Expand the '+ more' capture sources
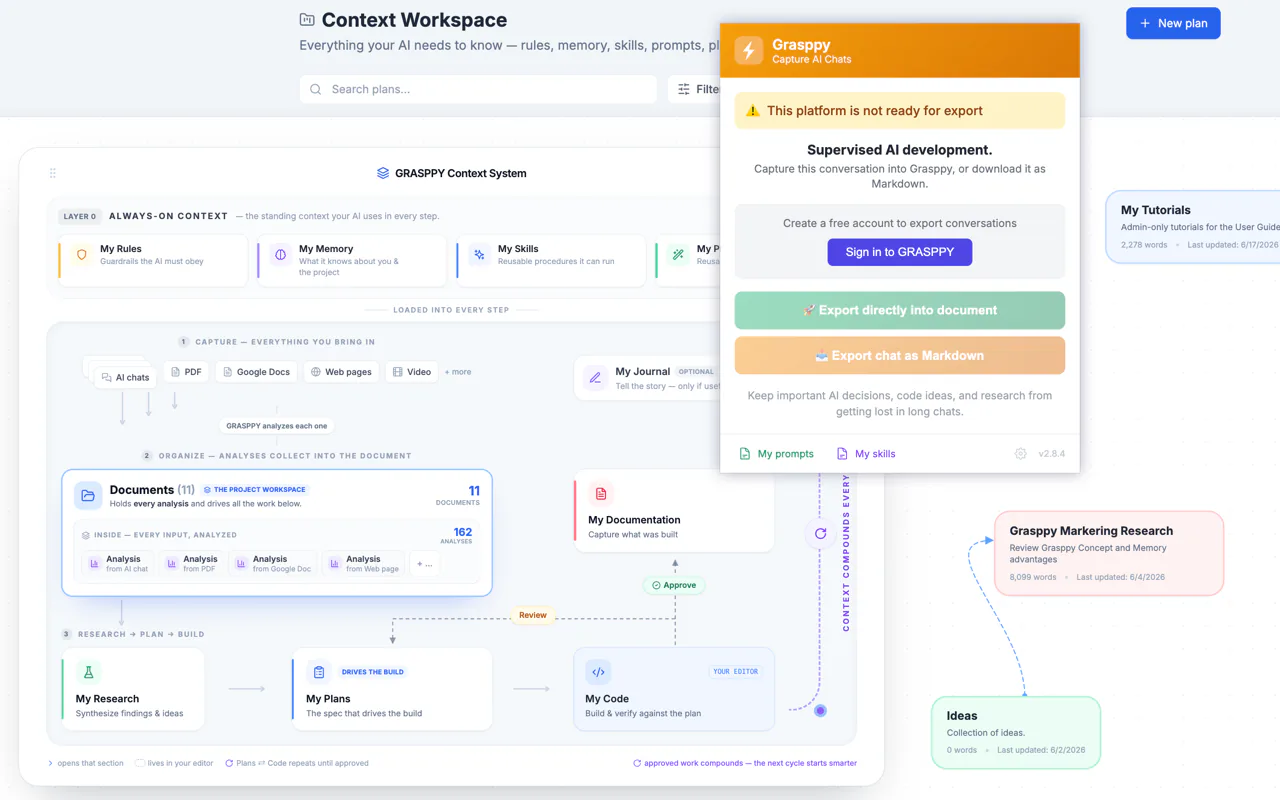The height and width of the screenshot is (800, 1280). click(458, 372)
